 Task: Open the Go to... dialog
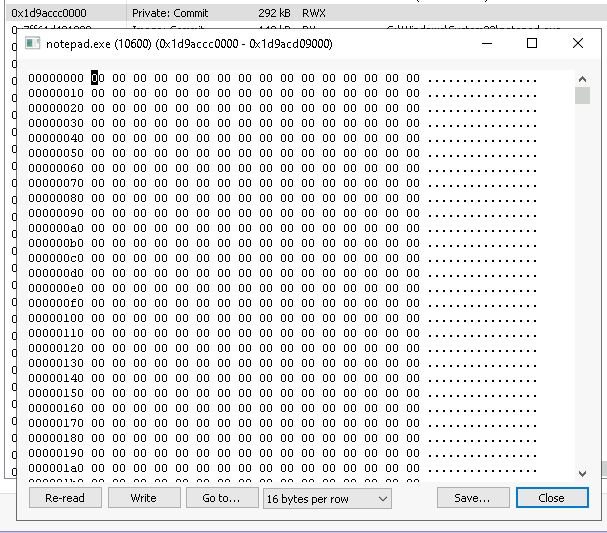pyautogui.click(x=220, y=498)
